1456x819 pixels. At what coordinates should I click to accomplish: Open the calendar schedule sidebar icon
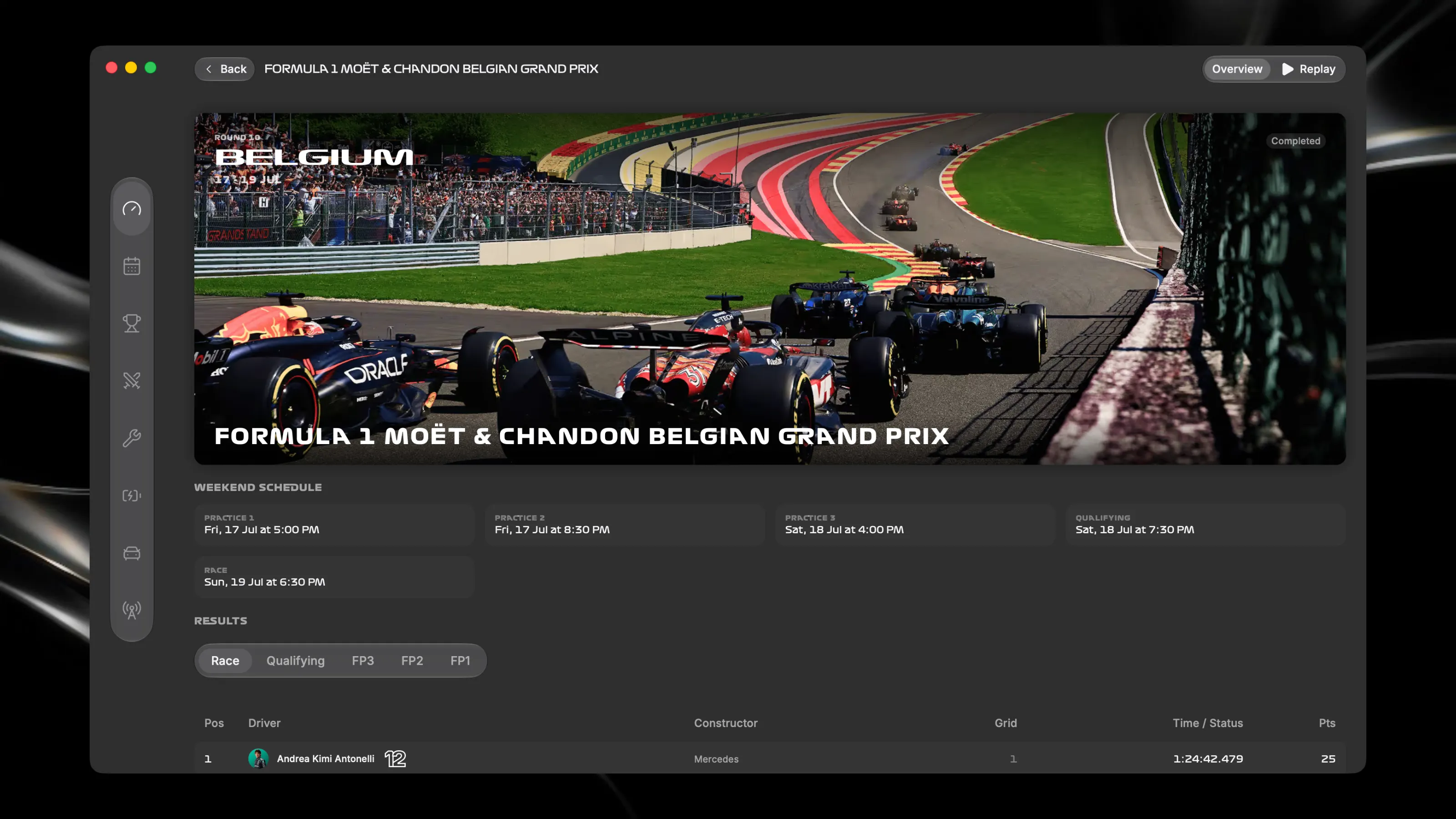131,266
